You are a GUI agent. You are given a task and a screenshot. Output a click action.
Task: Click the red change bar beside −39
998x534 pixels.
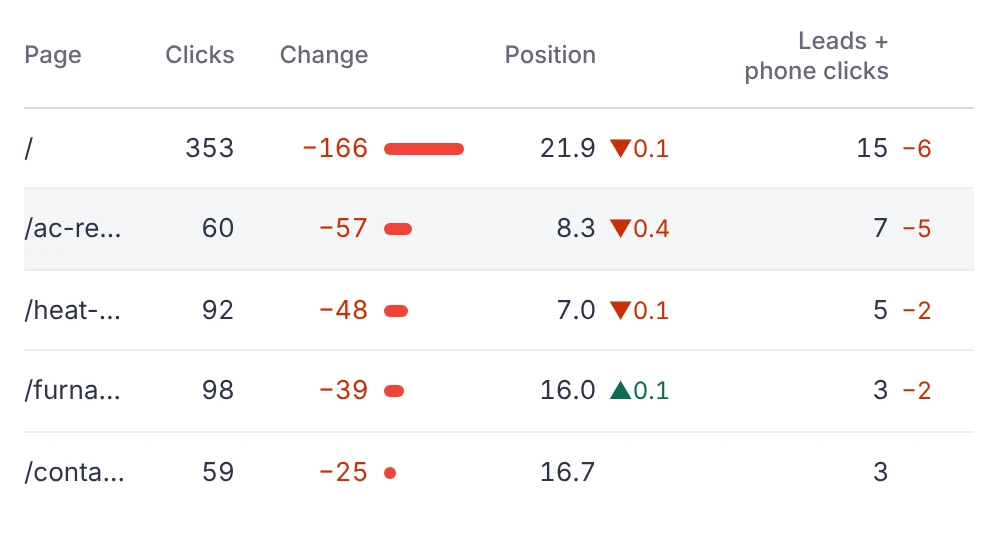(394, 391)
